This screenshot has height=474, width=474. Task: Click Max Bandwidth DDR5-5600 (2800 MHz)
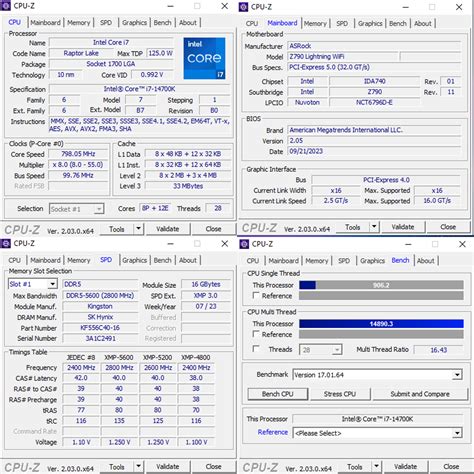click(x=100, y=295)
